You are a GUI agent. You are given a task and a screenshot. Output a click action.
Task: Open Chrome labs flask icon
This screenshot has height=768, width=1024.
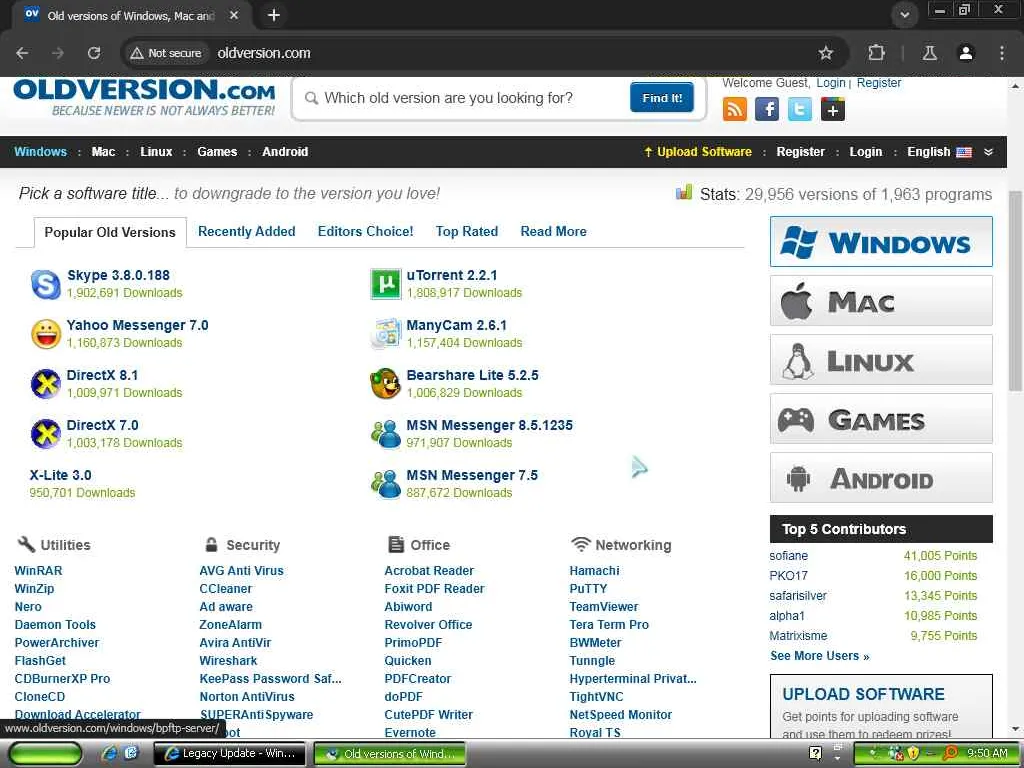point(930,53)
